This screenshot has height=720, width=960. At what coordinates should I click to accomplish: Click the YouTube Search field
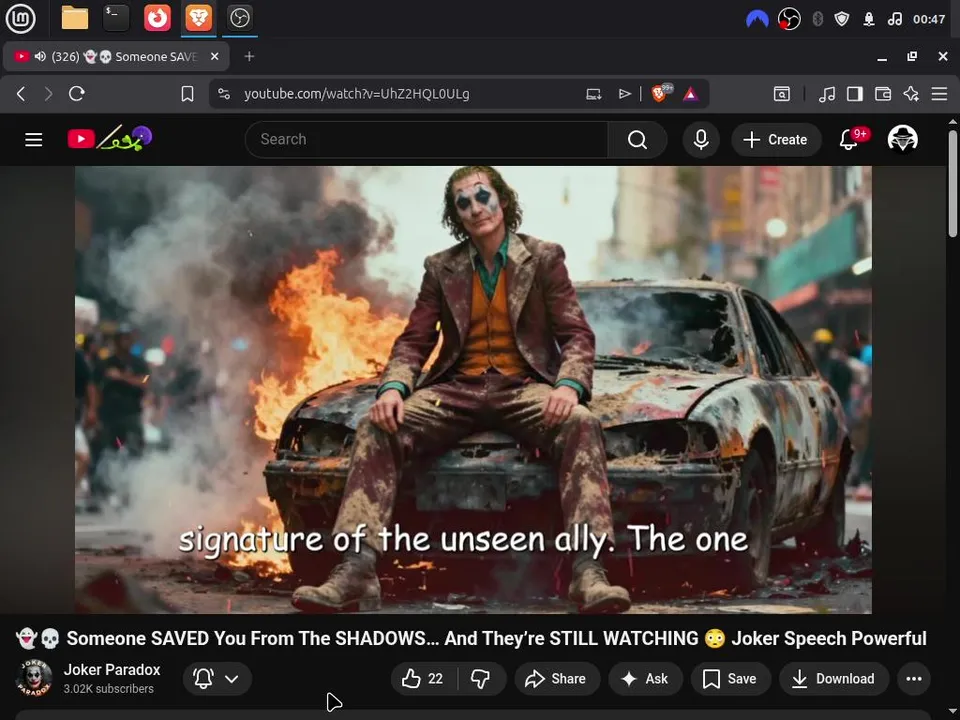pos(427,140)
